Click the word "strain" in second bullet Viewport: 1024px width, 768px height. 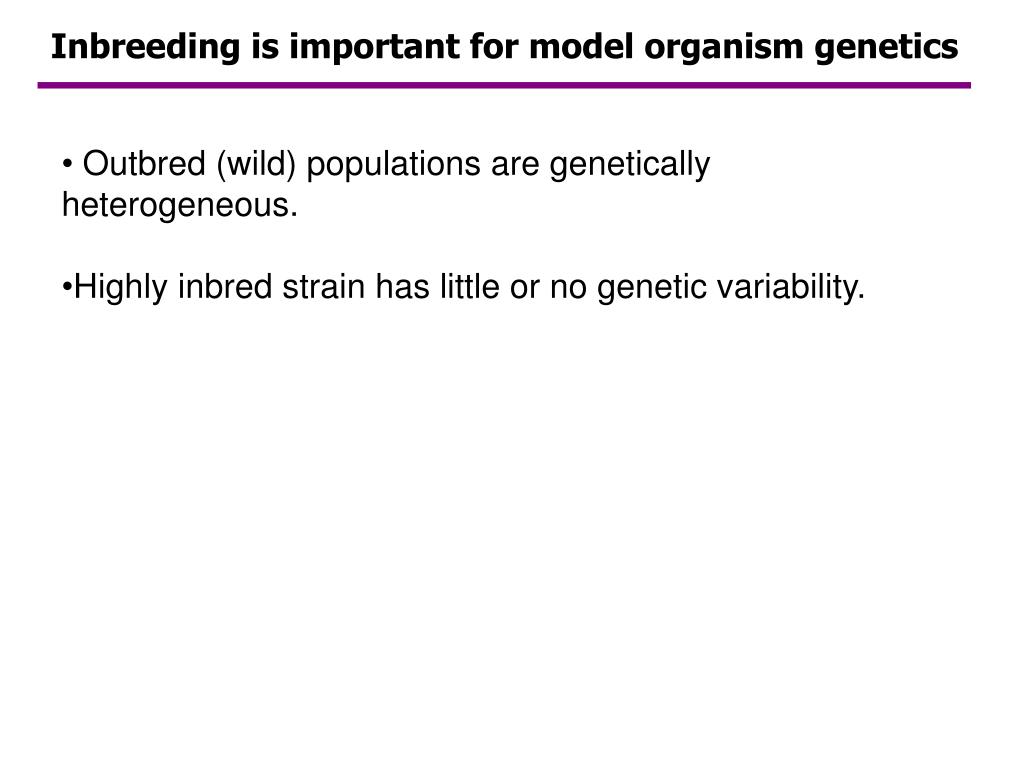[323, 287]
